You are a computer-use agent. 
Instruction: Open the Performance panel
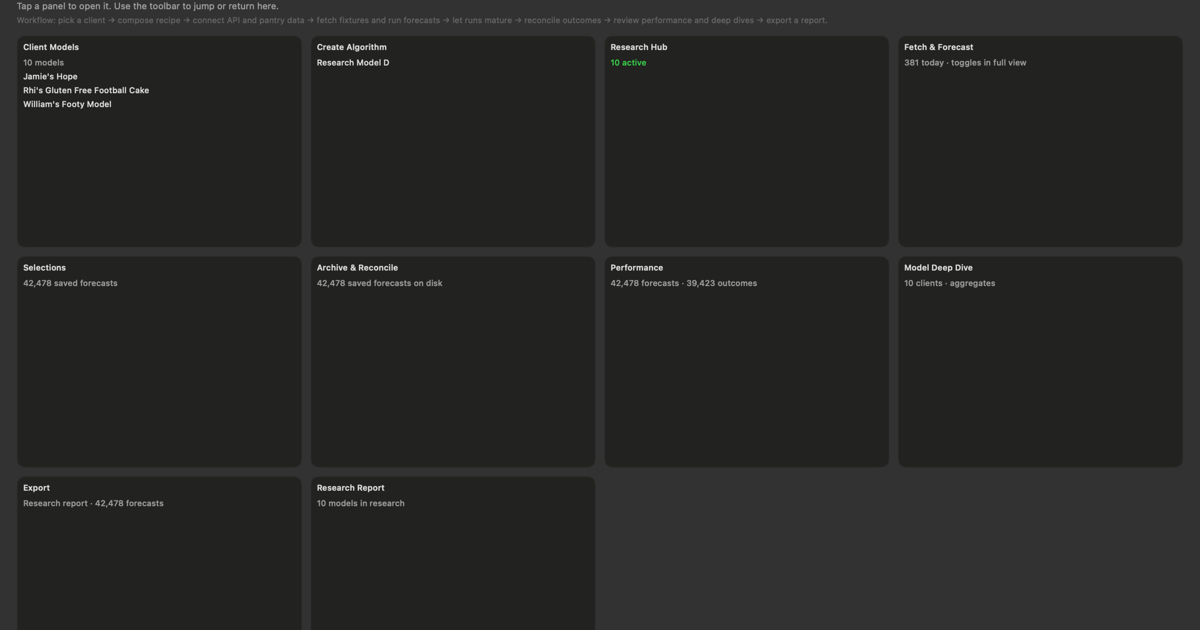[x=747, y=362]
